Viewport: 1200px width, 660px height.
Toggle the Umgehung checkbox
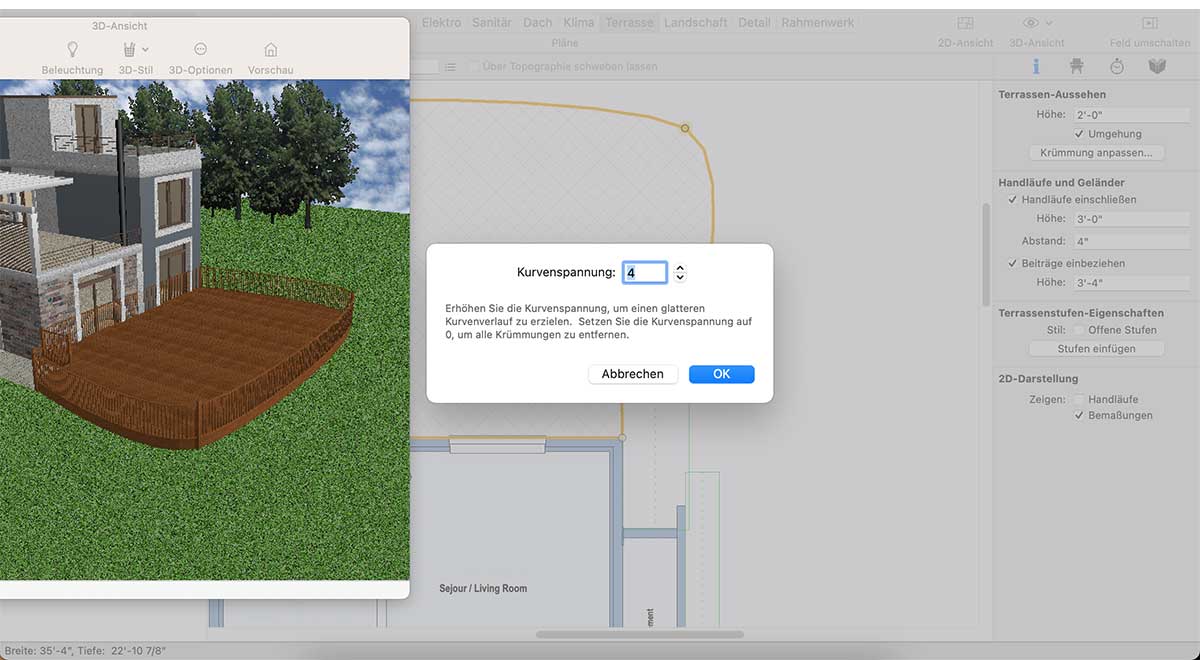(1079, 134)
